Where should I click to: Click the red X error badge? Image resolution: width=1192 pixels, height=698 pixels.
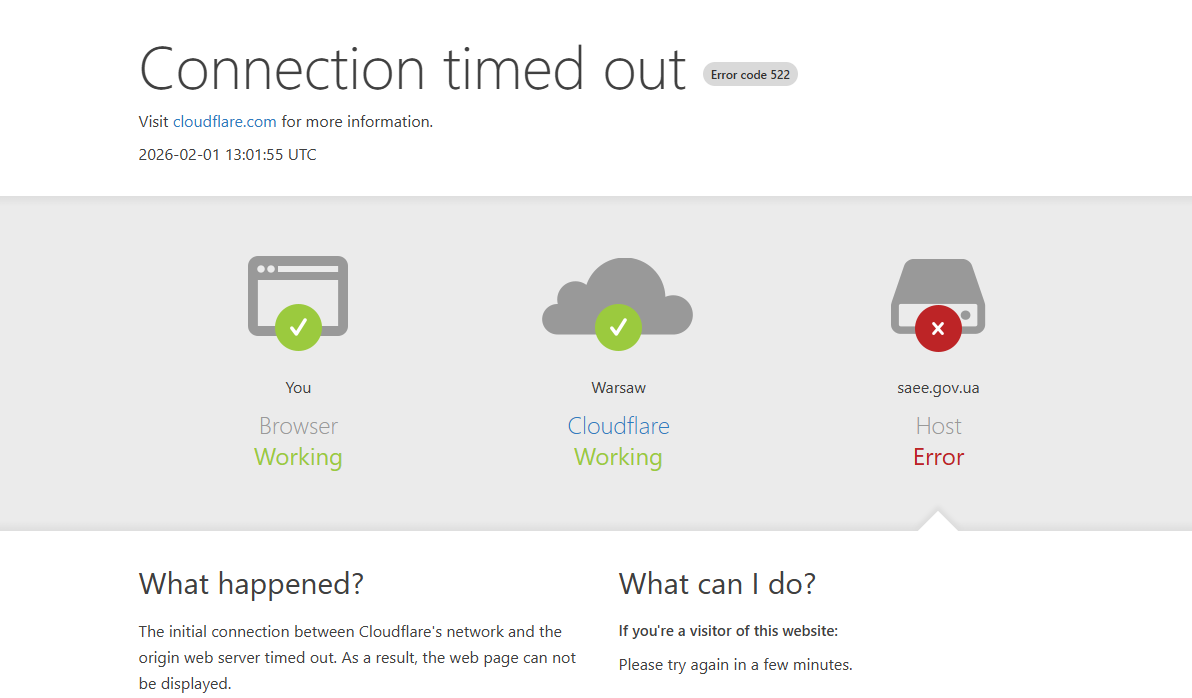coord(938,328)
